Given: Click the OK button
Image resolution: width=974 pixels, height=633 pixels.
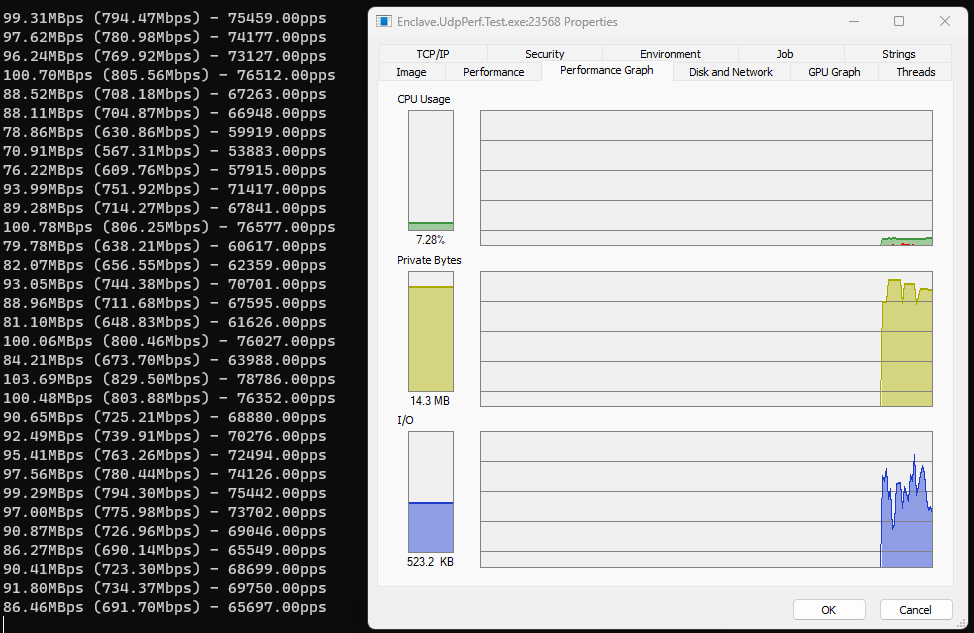Looking at the screenshot, I should click(x=829, y=610).
